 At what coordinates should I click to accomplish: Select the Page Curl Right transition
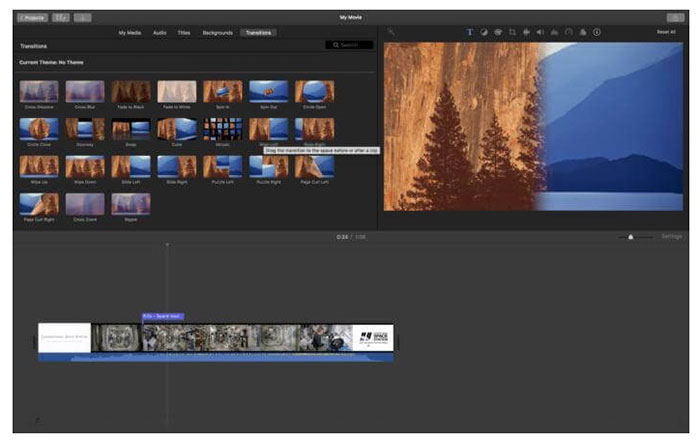coord(39,204)
